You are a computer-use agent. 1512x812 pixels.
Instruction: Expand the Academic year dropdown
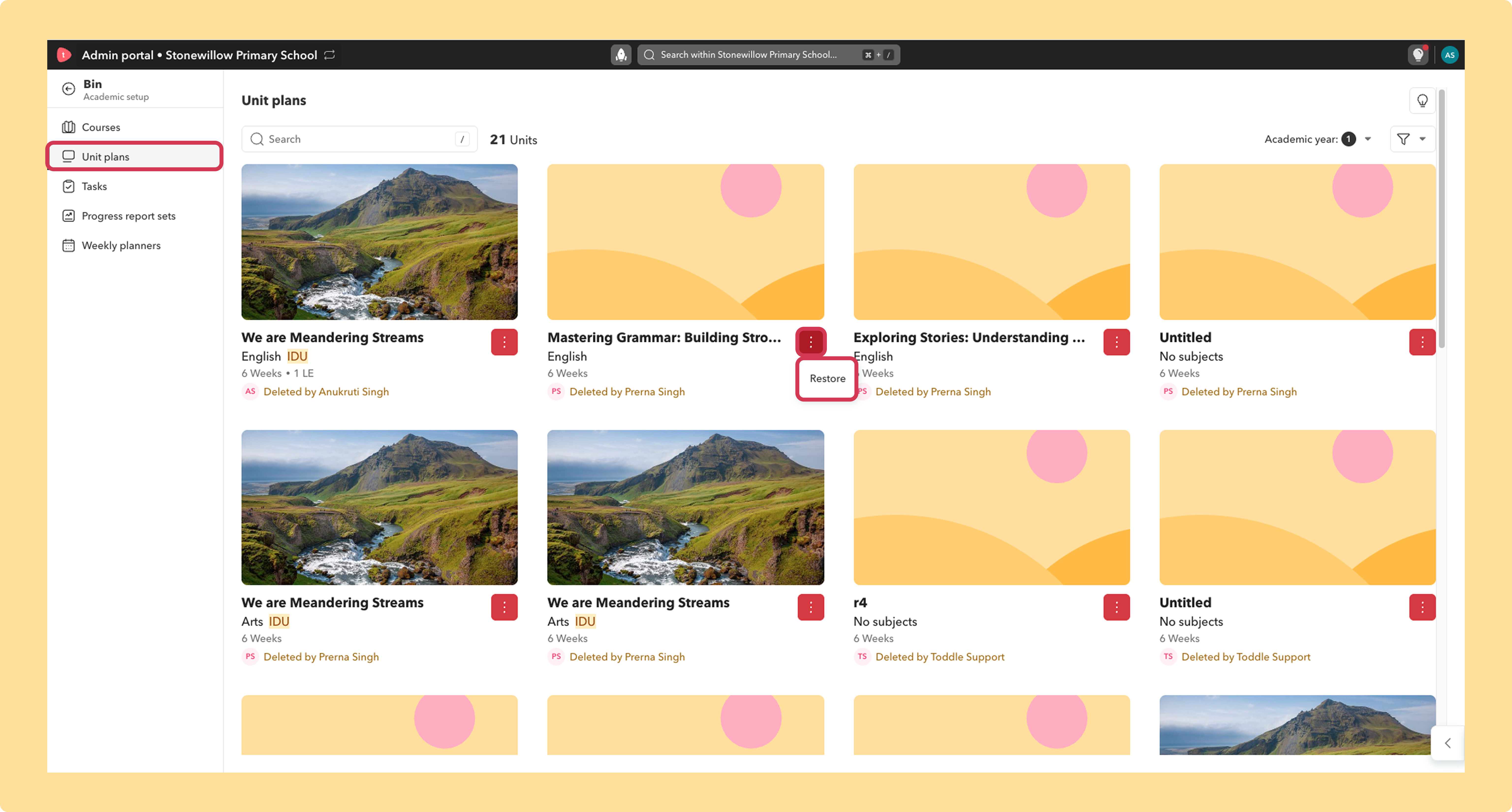[x=1318, y=139]
